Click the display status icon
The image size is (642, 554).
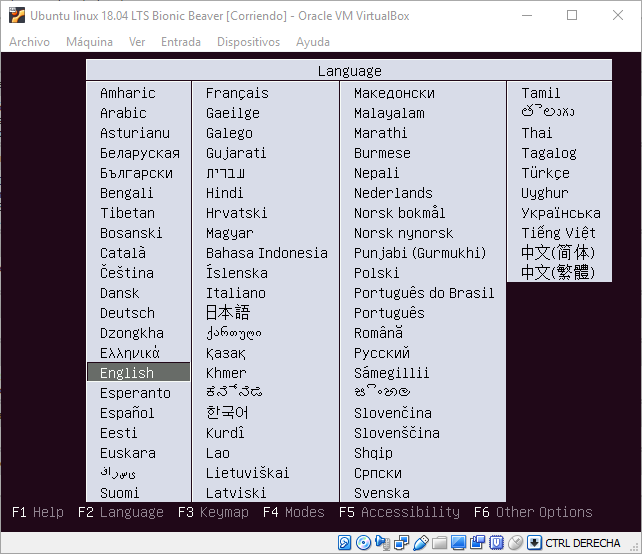point(458,543)
